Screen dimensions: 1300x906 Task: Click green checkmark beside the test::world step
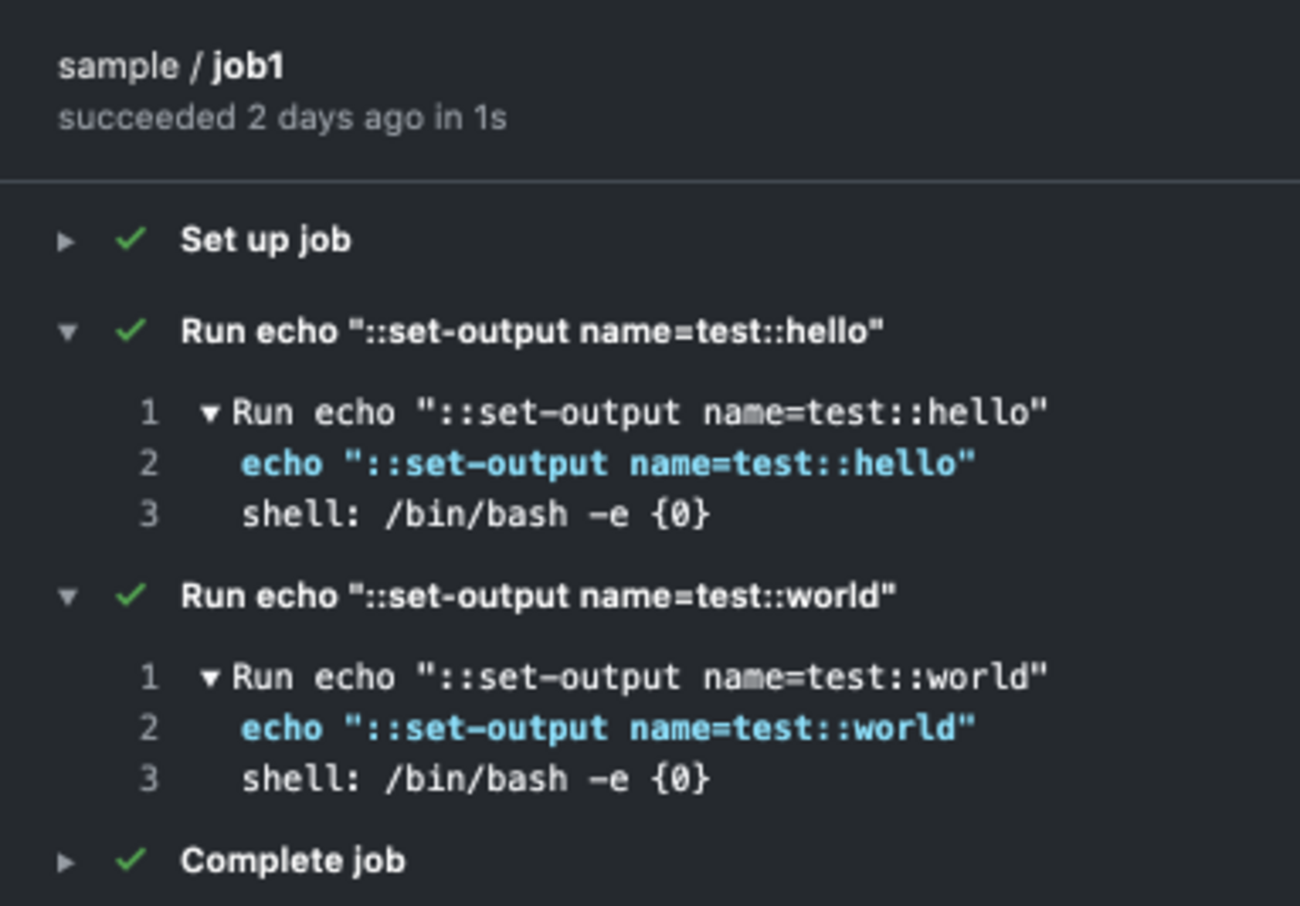coord(131,596)
